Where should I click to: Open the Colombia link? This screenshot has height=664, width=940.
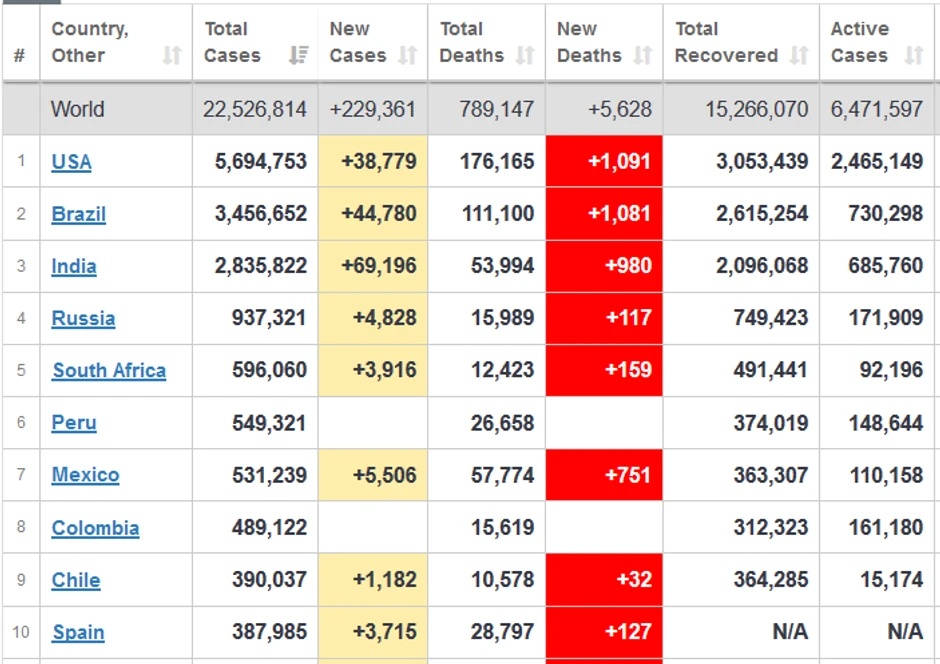click(x=95, y=528)
